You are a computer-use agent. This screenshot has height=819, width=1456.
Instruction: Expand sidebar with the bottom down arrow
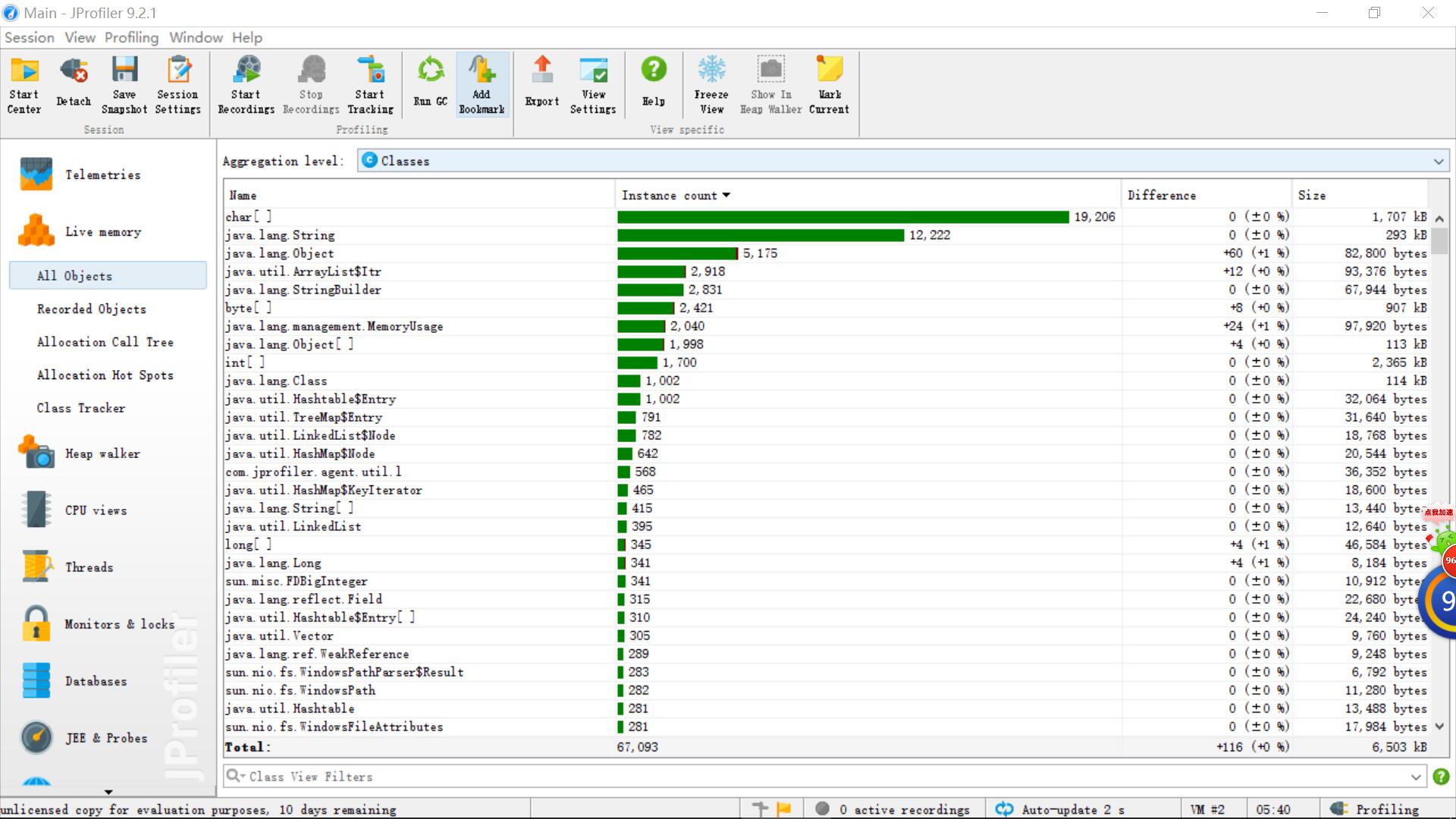108,792
